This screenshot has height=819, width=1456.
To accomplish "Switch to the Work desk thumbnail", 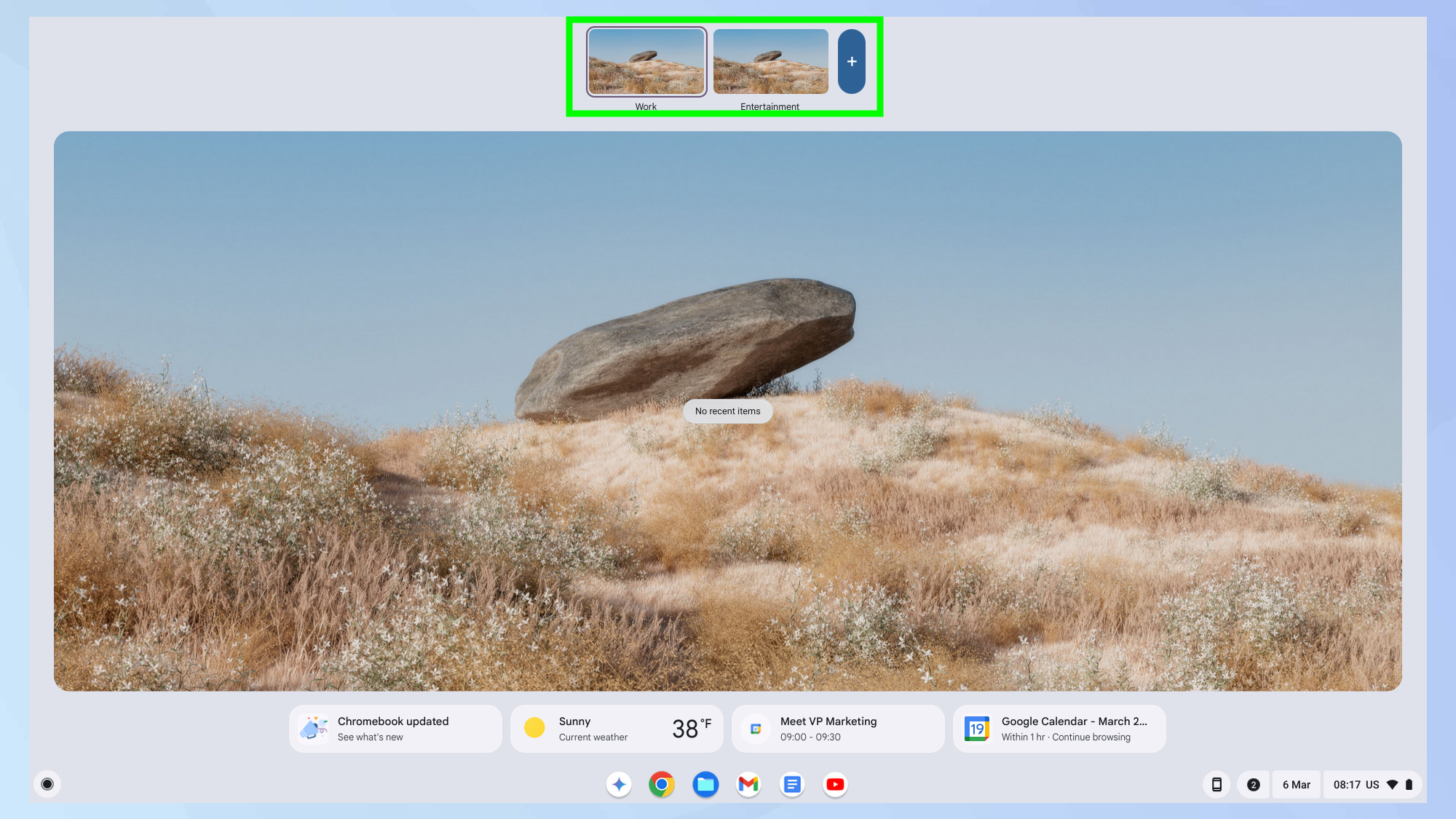I will tap(646, 62).
